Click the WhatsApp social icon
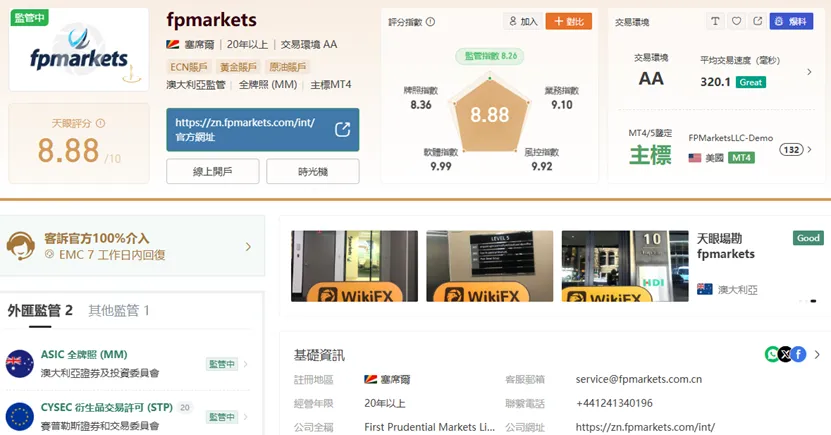The image size is (831, 435). point(772,353)
